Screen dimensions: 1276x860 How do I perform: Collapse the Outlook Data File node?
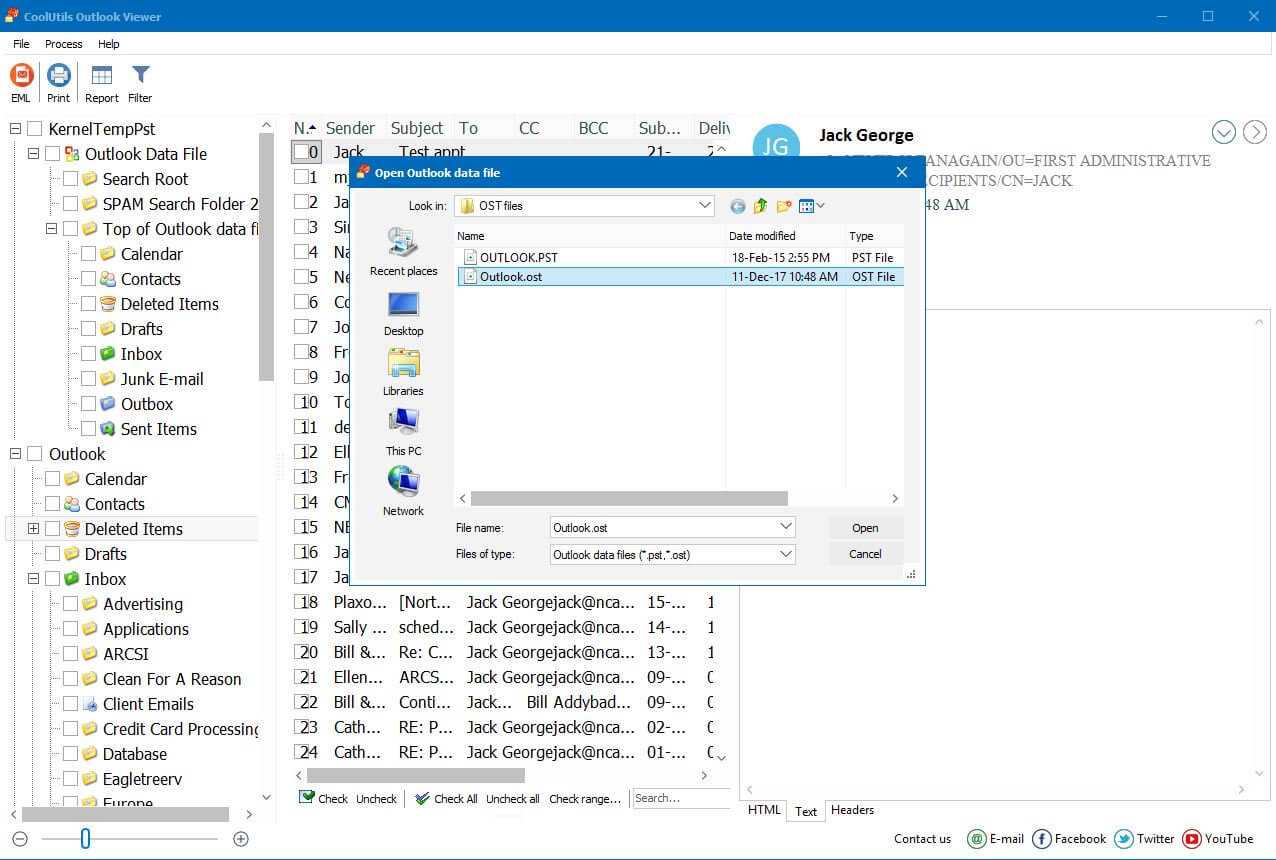coord(33,154)
